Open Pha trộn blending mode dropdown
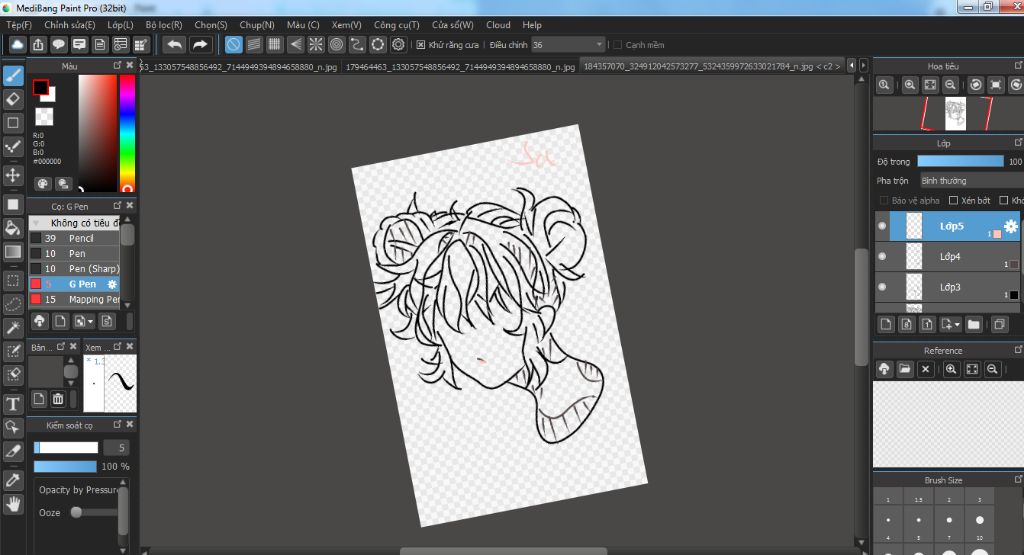Image resolution: width=1024 pixels, height=555 pixels. pyautogui.click(x=971, y=180)
